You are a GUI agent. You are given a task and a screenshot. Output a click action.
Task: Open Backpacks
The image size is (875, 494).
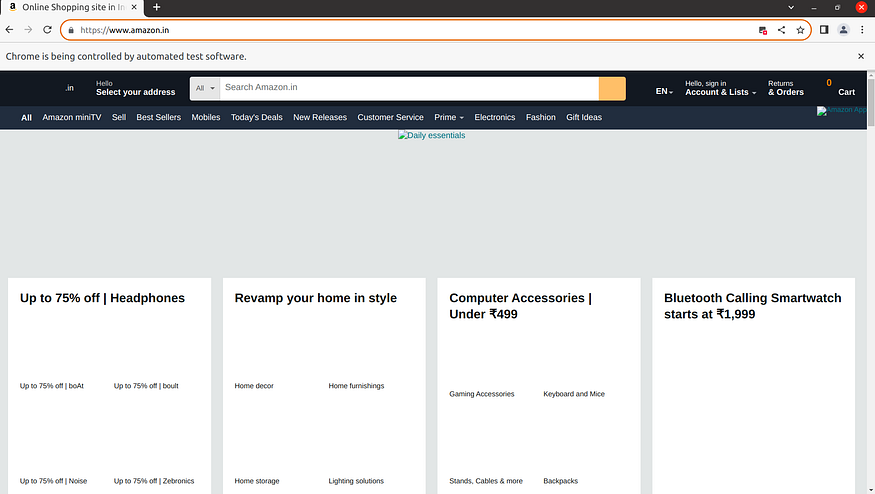(560, 481)
